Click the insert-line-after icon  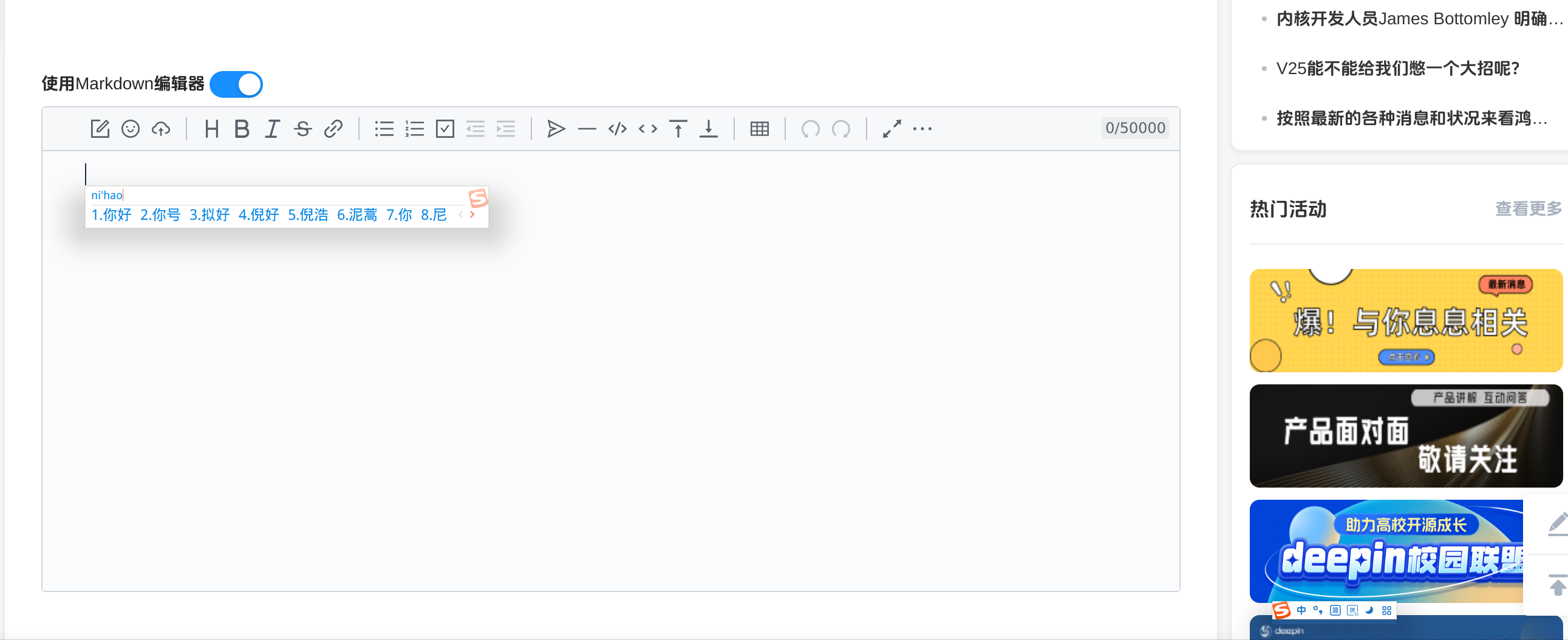pyautogui.click(x=709, y=128)
